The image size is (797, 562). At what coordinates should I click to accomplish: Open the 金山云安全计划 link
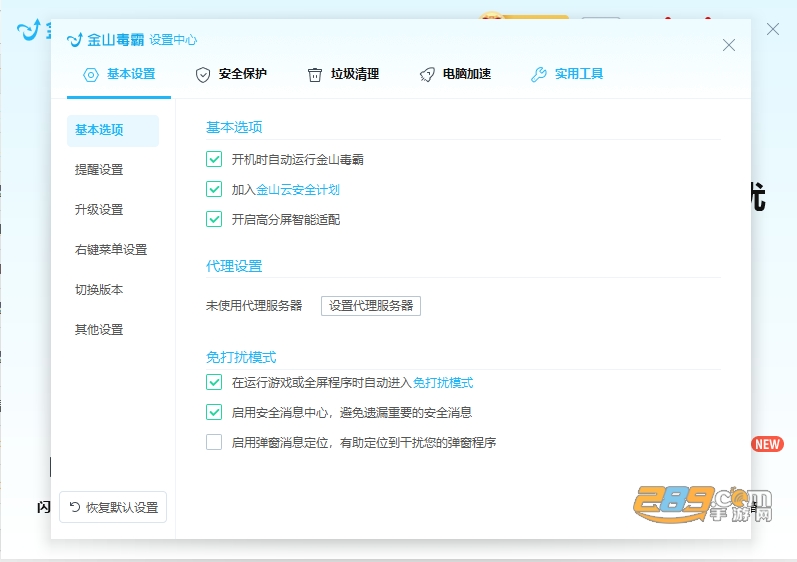tap(298, 190)
